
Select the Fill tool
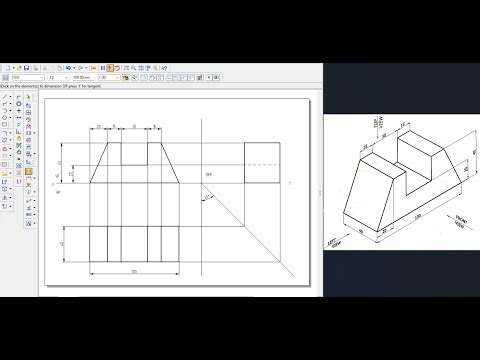tap(4, 165)
